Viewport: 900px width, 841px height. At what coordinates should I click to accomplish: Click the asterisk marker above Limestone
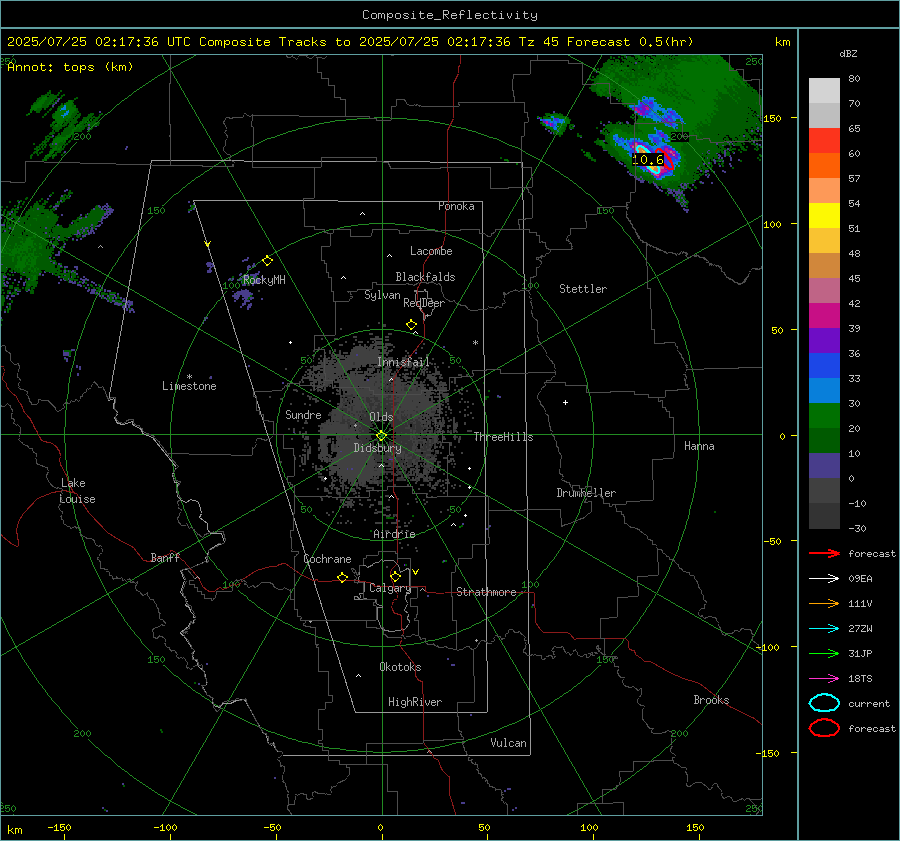pyautogui.click(x=189, y=377)
